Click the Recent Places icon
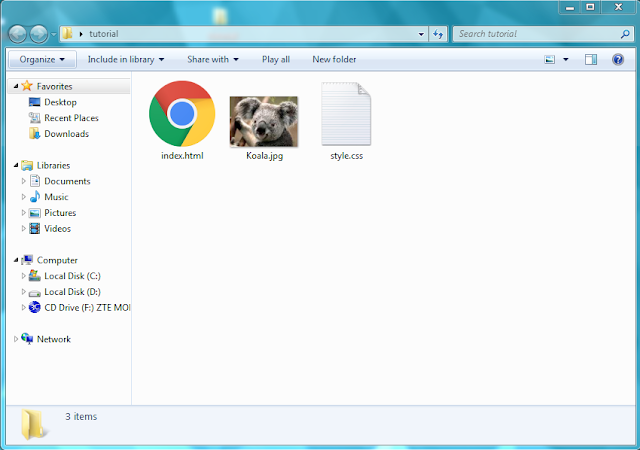This screenshot has width=640, height=450. 35,118
